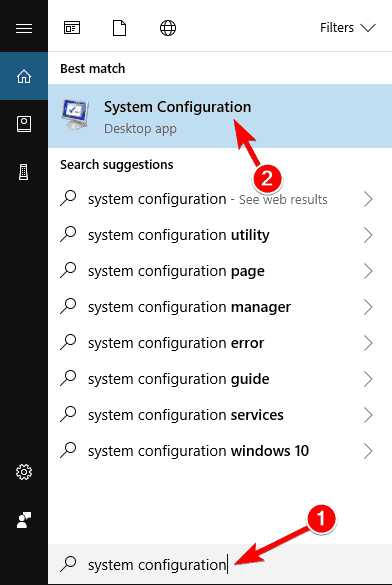392x585 pixels.
Task: Select 'system configuration error' suggestion
Action: coord(220,343)
